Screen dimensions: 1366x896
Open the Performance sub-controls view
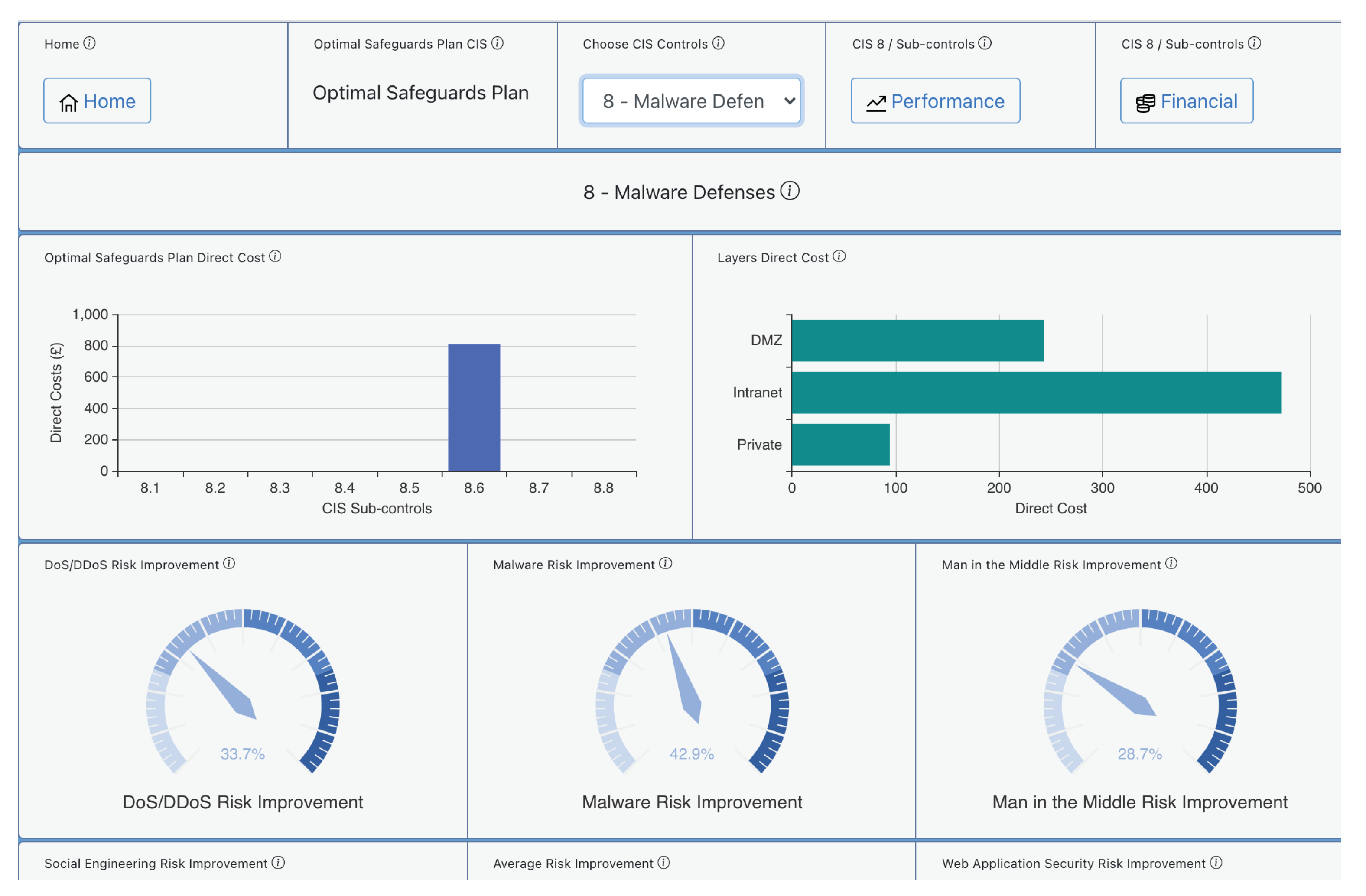click(935, 101)
